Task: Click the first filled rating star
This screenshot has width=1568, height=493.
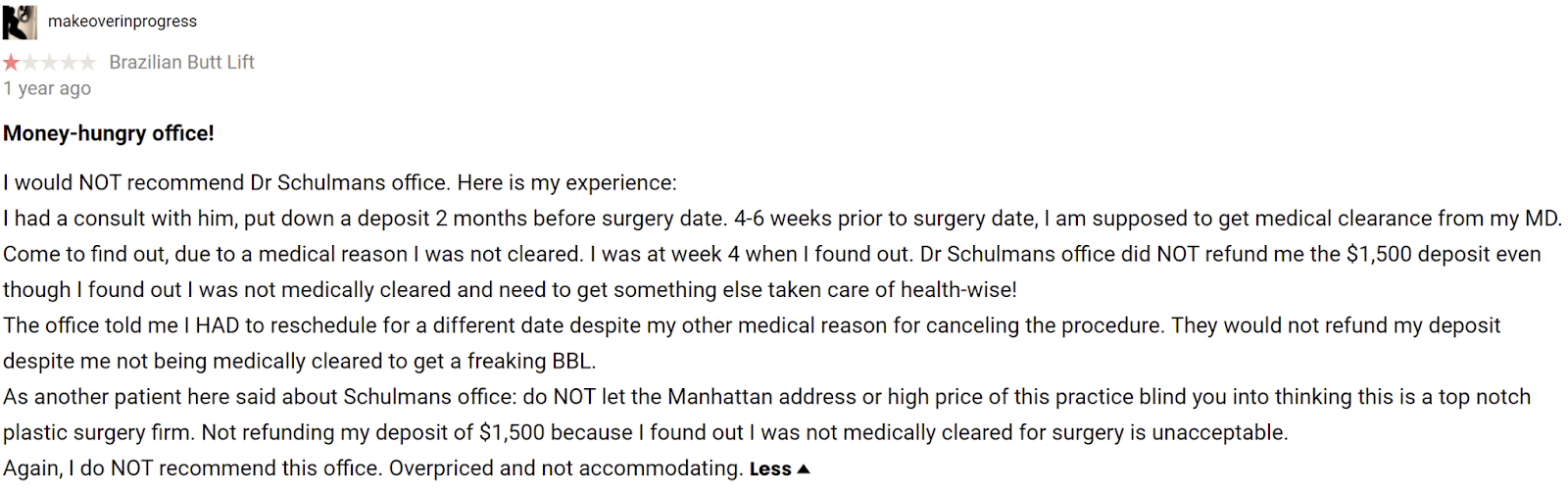Action: pos(12,63)
